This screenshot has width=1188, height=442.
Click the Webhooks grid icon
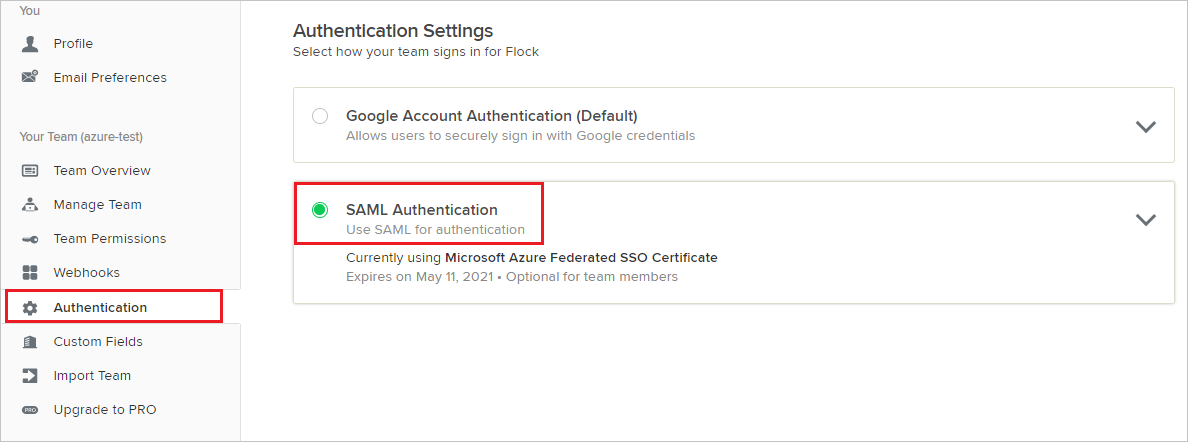[30, 273]
